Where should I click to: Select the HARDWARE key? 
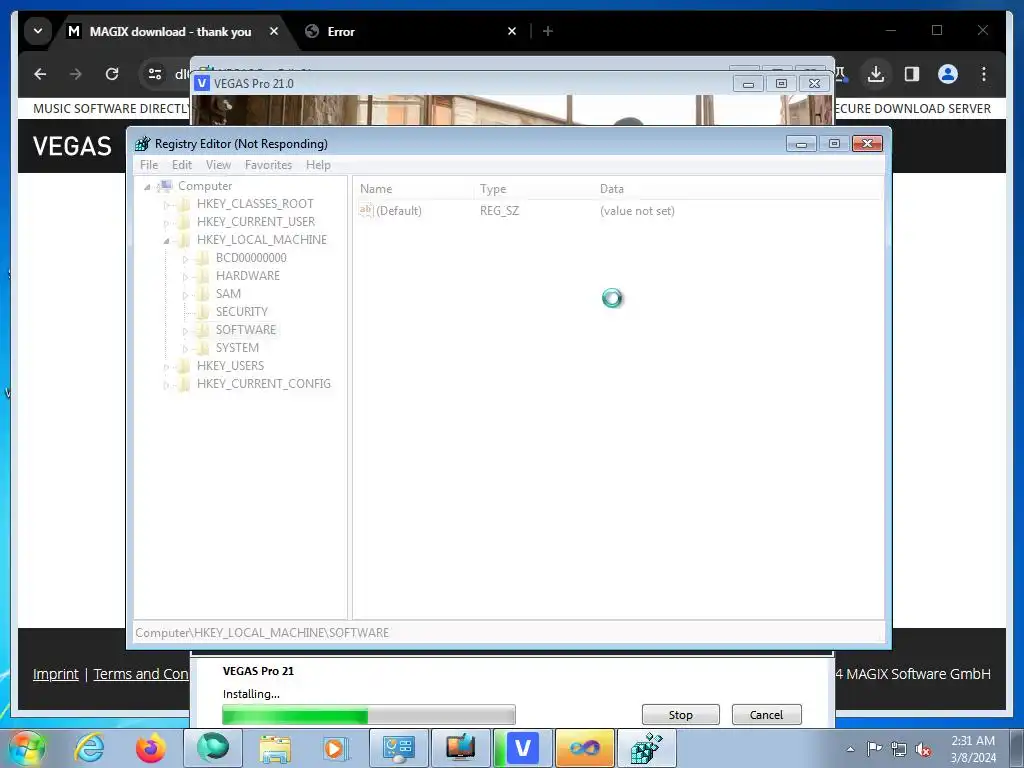pos(248,276)
